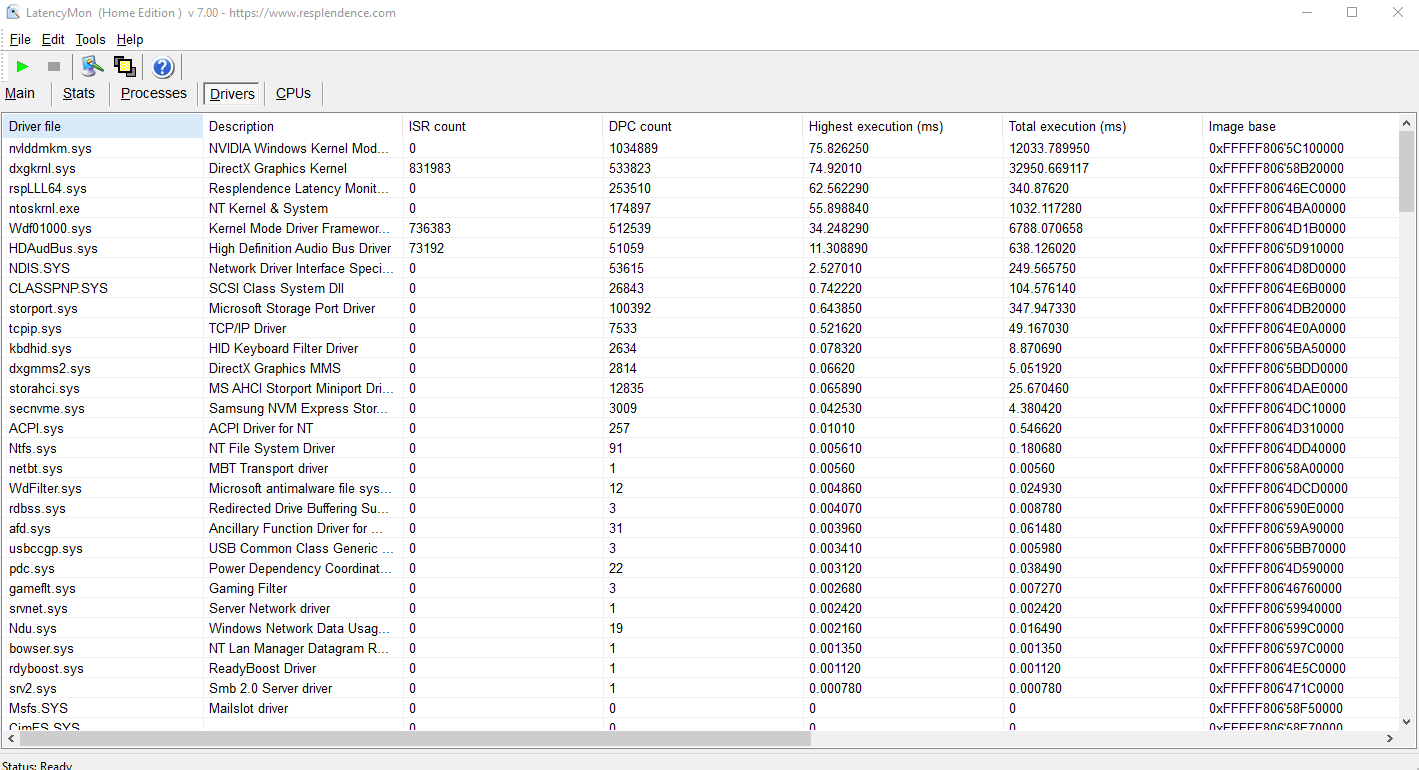Click the 'ReadyBoost Driver' description cell

(263, 668)
